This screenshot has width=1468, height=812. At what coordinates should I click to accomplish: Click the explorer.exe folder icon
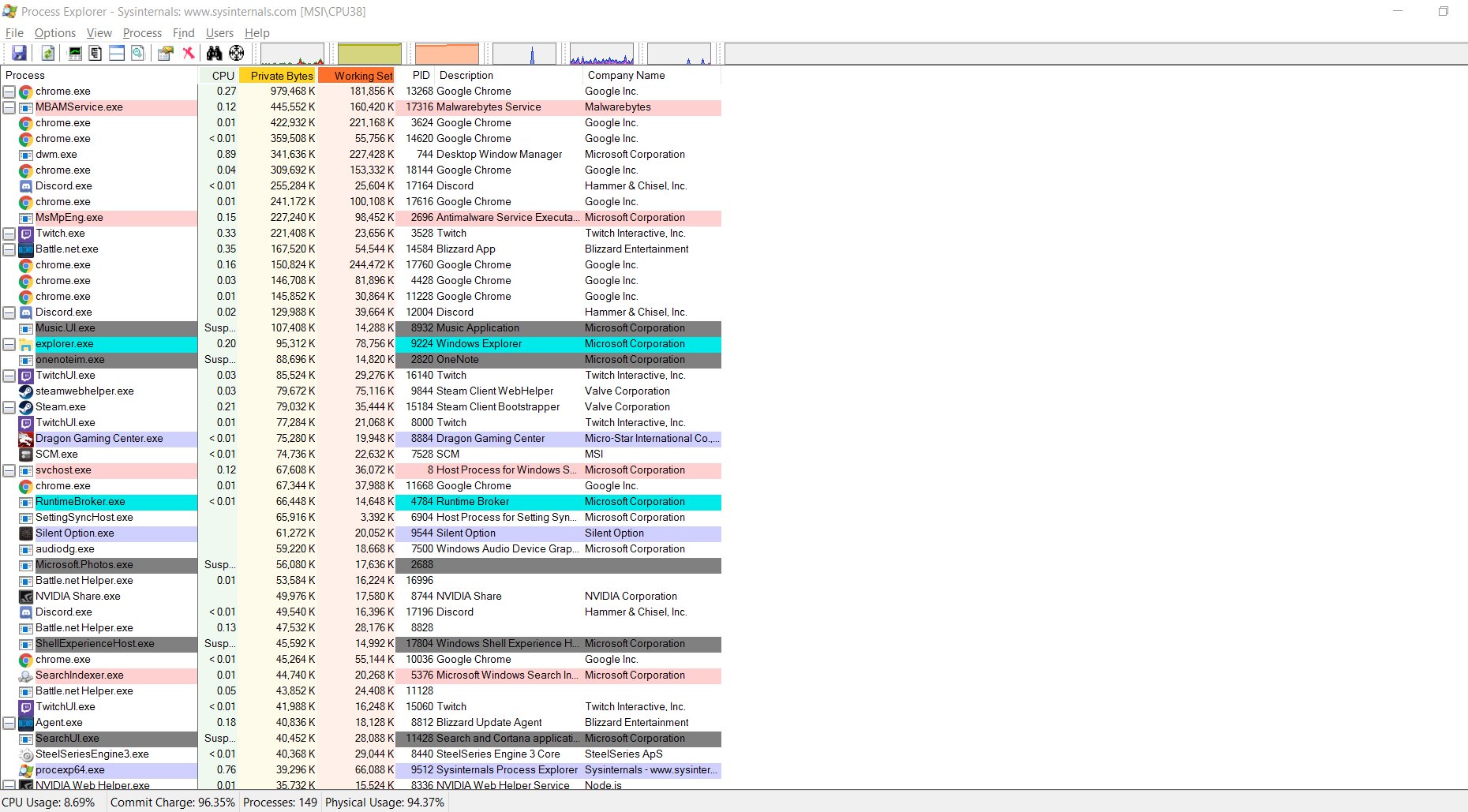click(x=26, y=344)
